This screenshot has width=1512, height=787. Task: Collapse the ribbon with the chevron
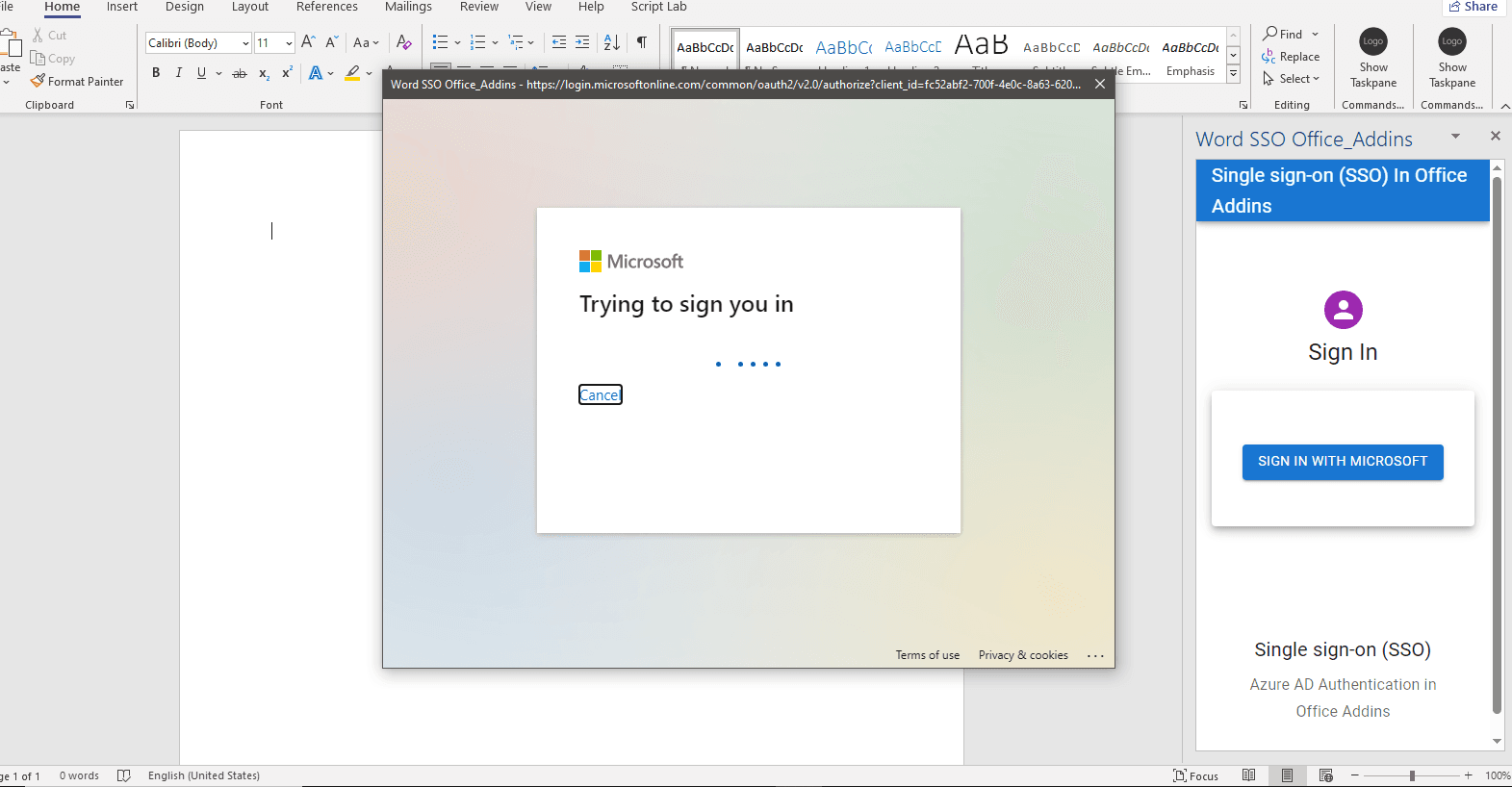(x=1504, y=105)
